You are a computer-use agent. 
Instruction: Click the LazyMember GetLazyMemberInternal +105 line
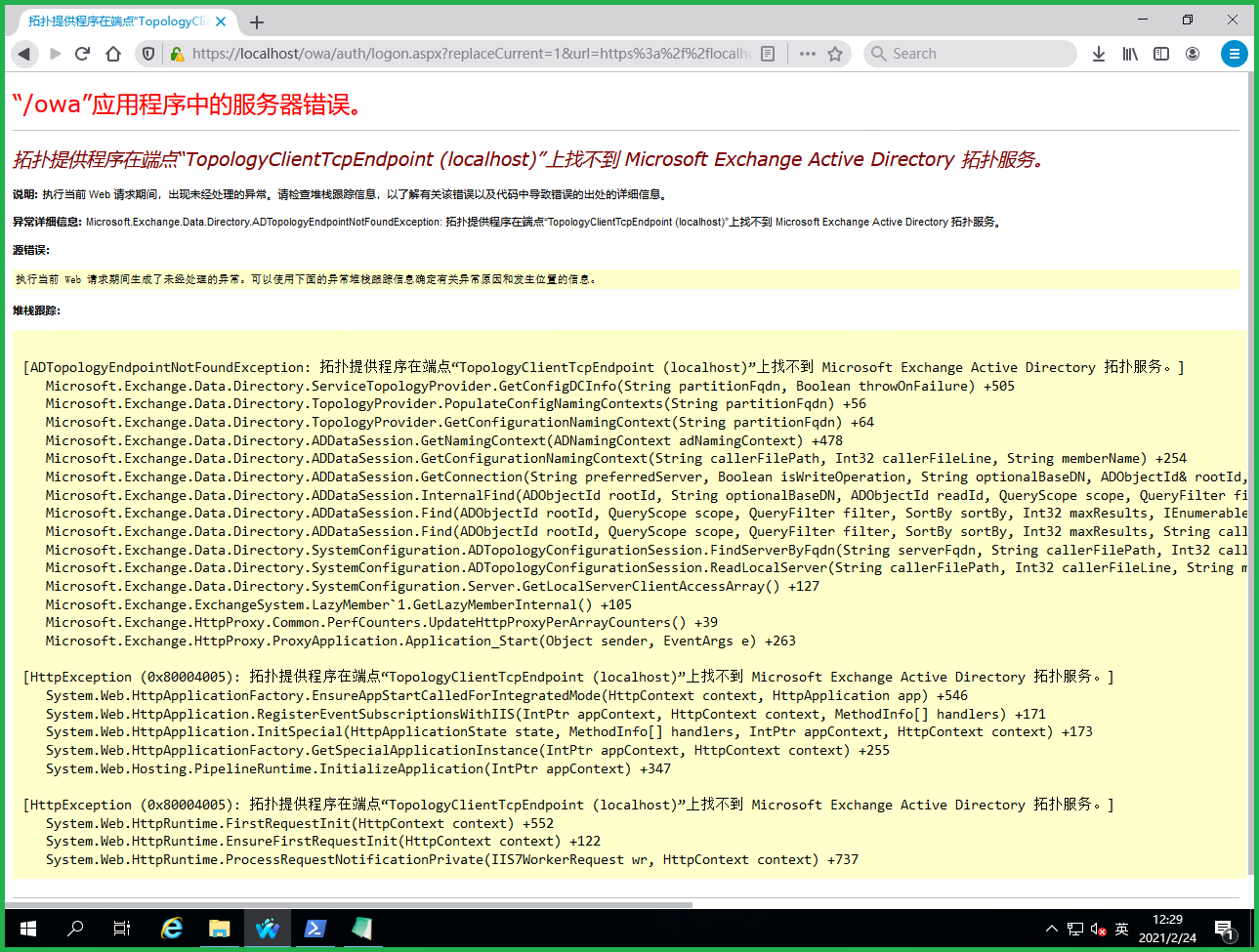[x=338, y=604]
